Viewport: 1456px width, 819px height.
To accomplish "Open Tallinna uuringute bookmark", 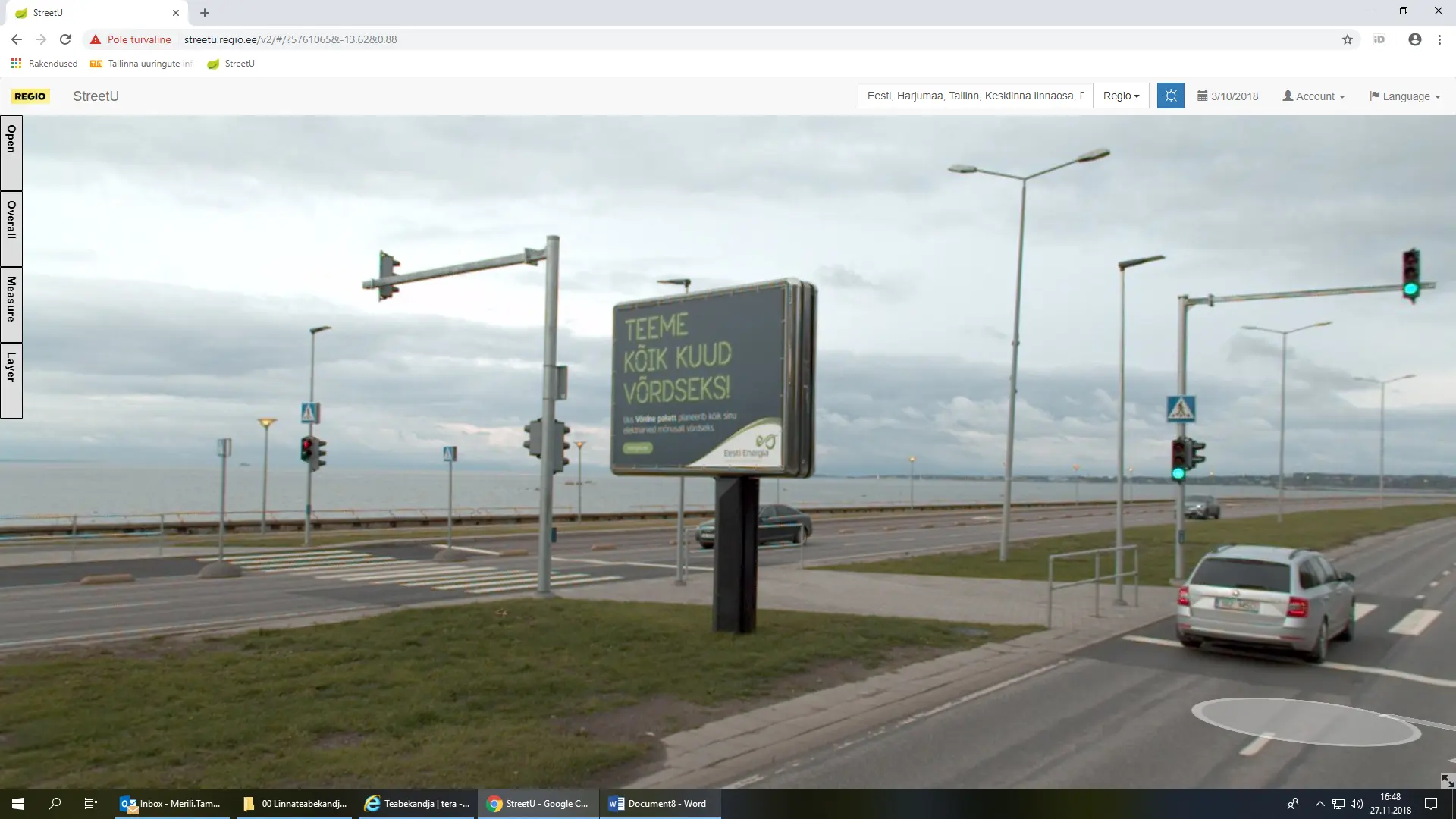I will pos(143,64).
